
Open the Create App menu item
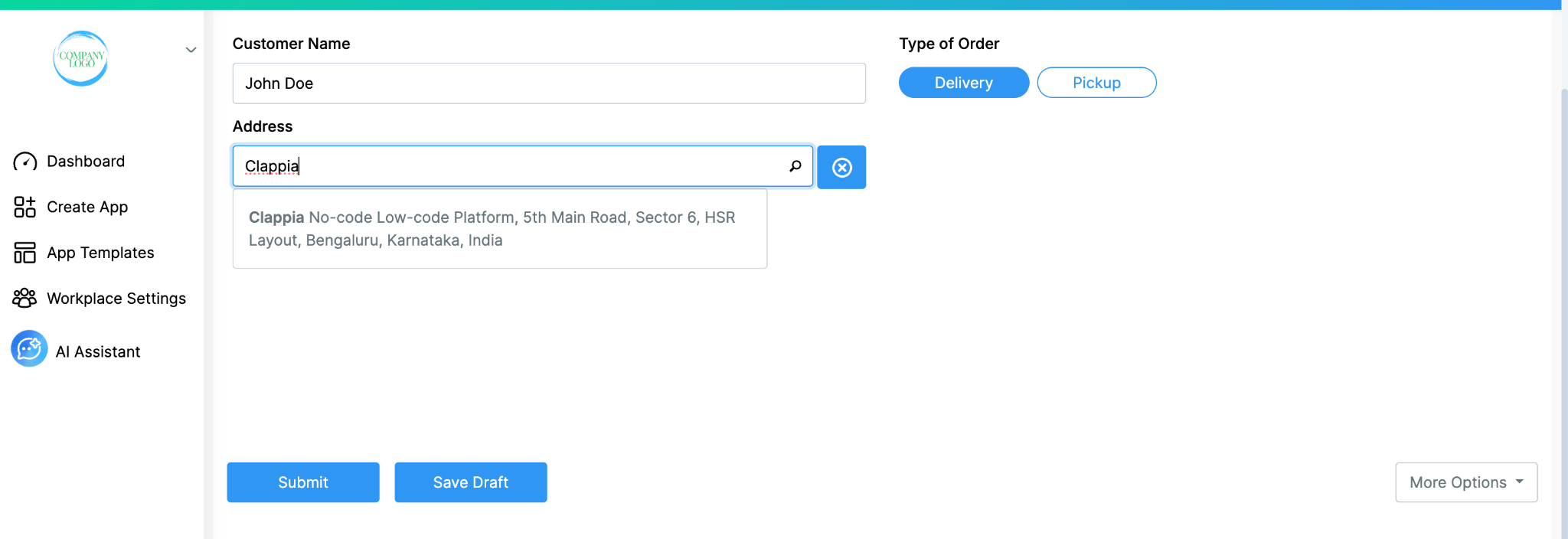(x=87, y=207)
